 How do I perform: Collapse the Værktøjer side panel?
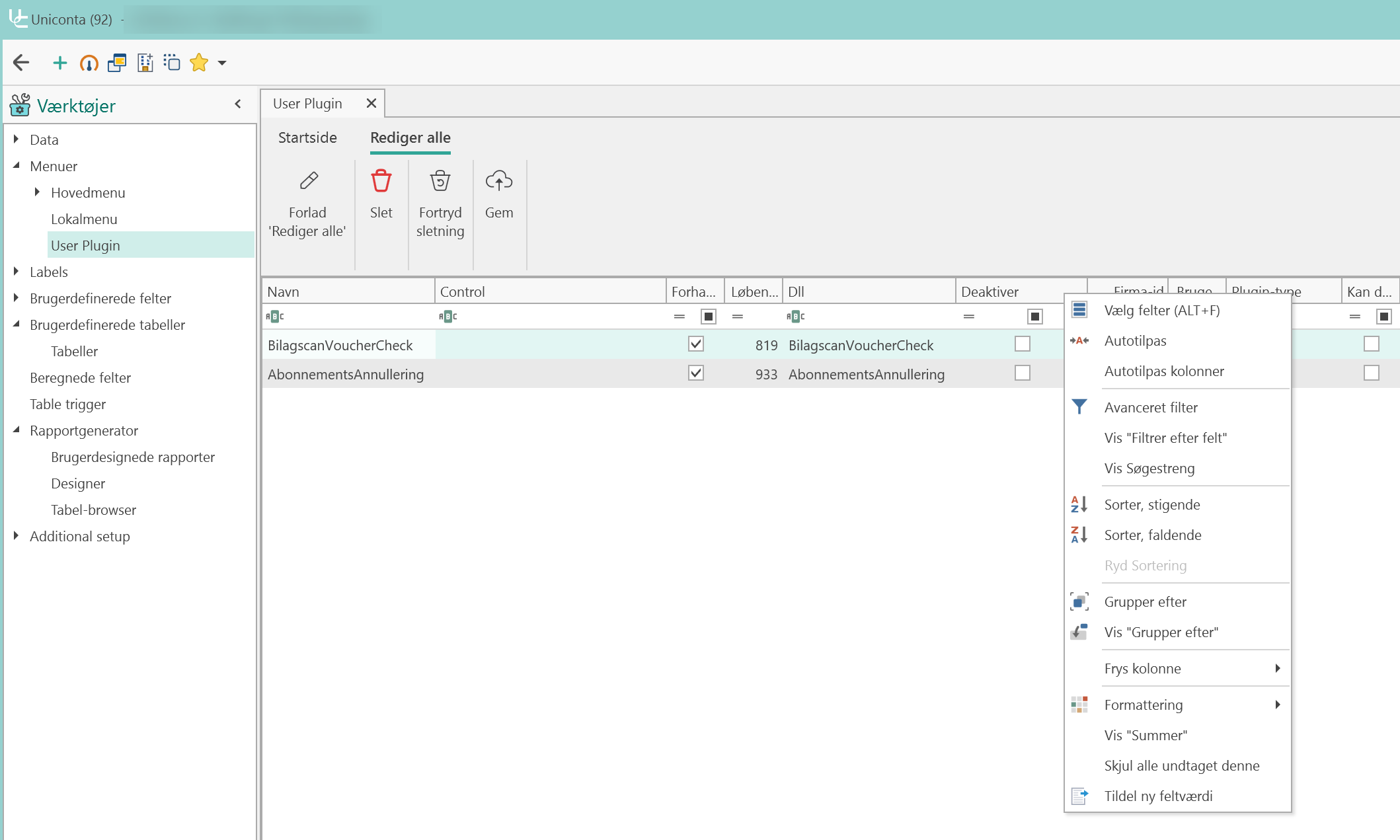238,104
